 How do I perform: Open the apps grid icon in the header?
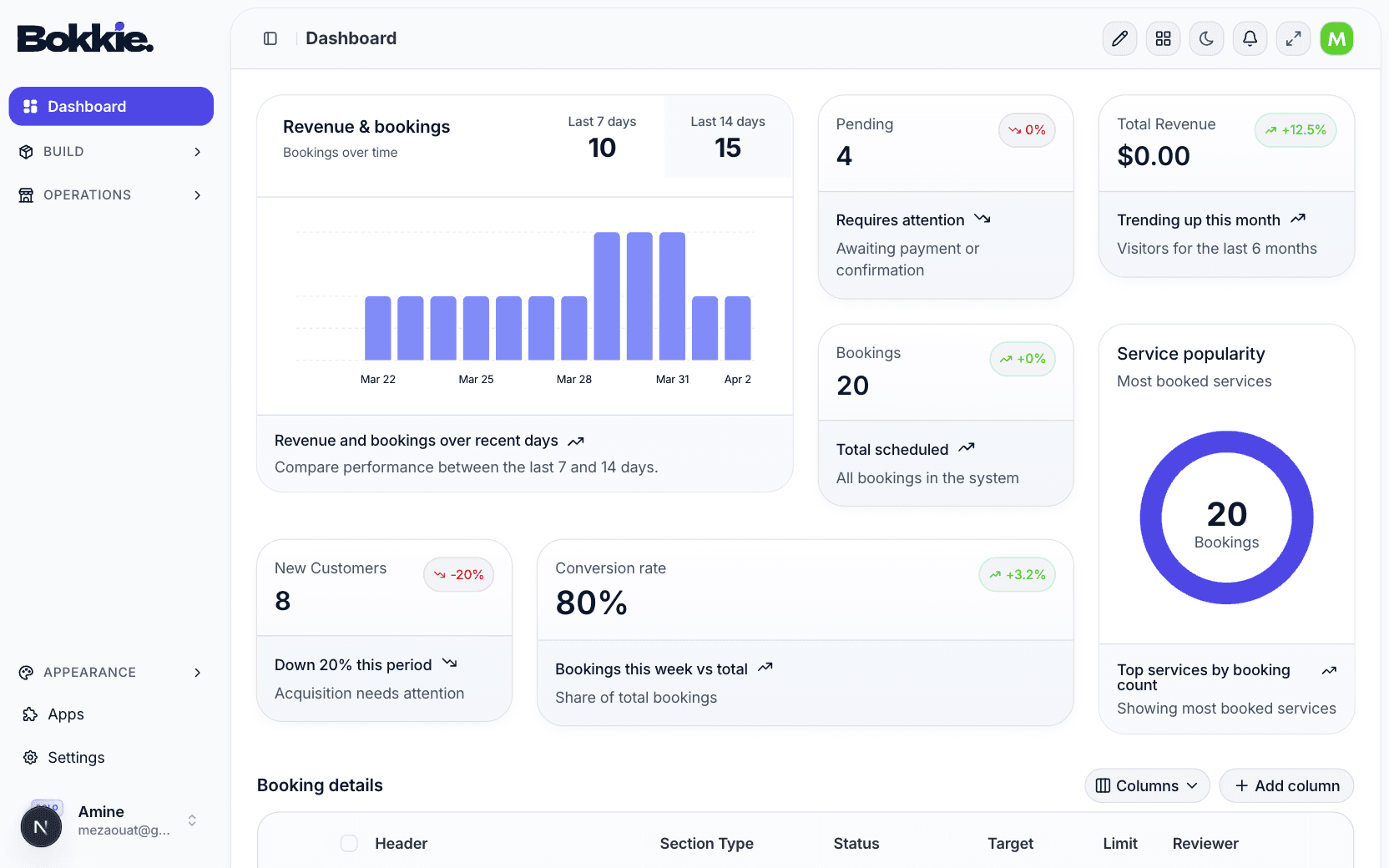click(x=1163, y=38)
